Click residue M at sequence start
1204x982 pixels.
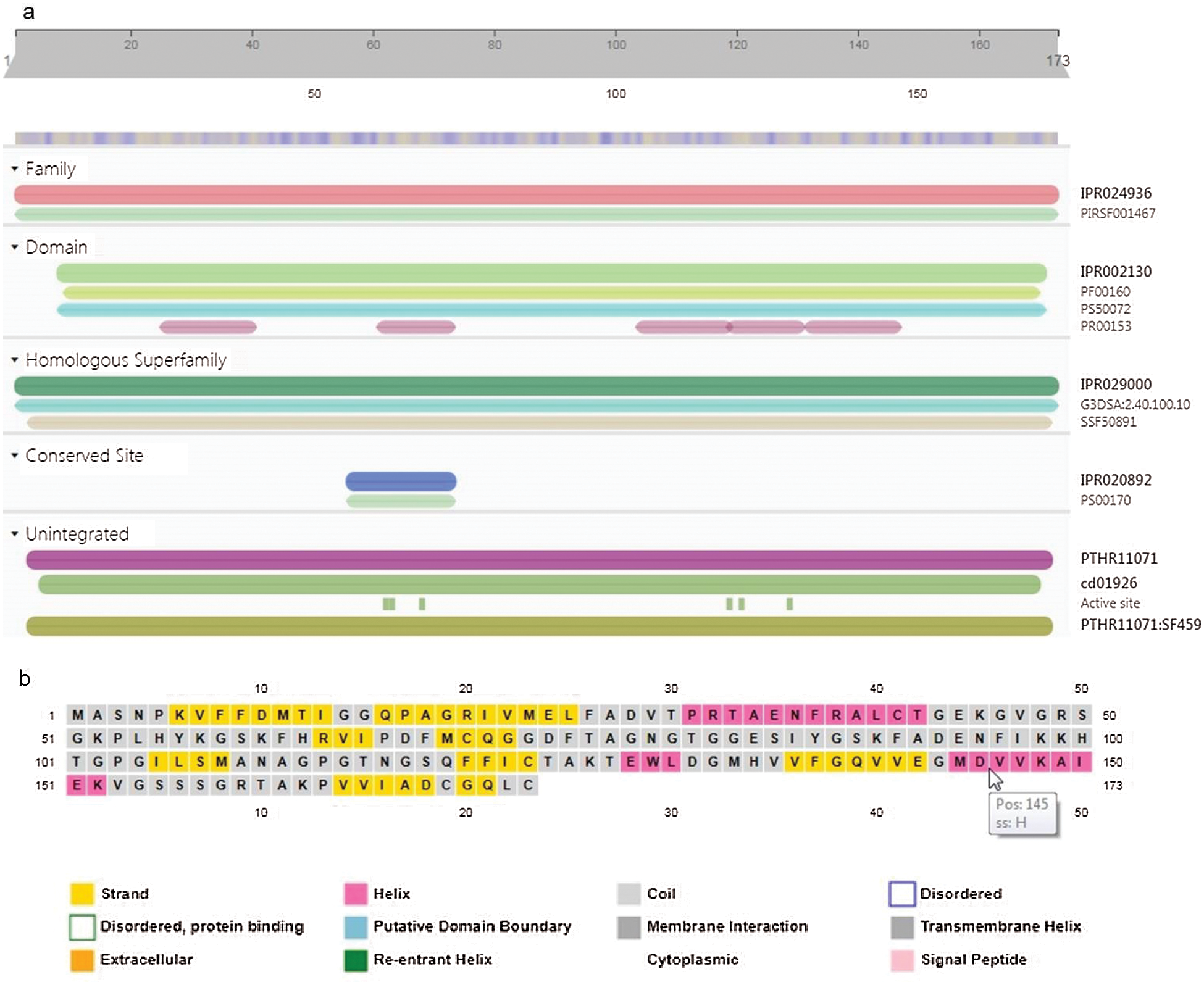pos(77,715)
